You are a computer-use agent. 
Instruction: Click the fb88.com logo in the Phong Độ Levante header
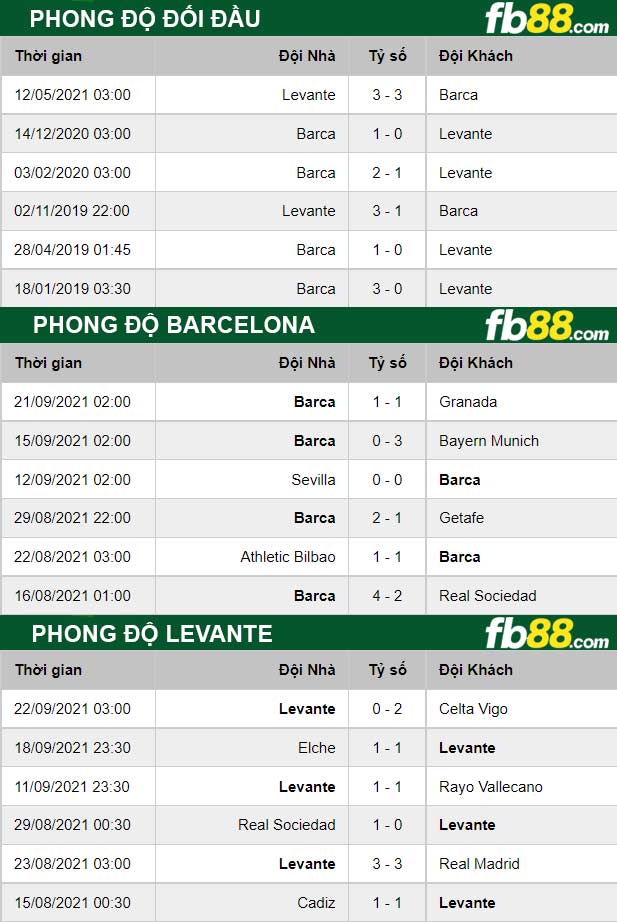[x=546, y=634]
